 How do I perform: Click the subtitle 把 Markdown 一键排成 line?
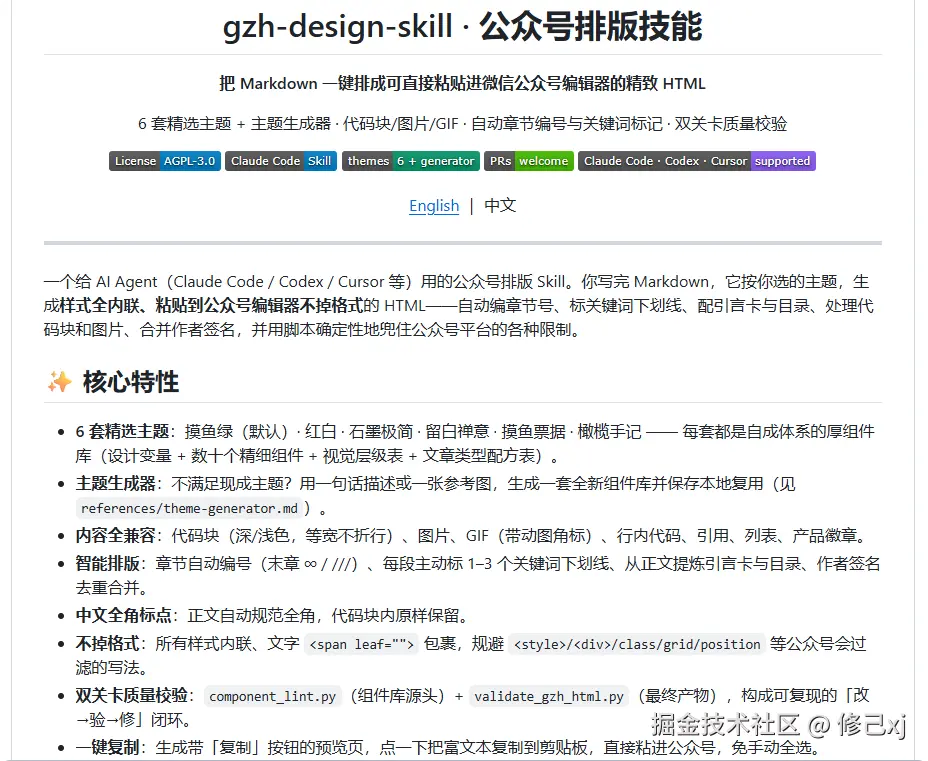click(x=462, y=83)
